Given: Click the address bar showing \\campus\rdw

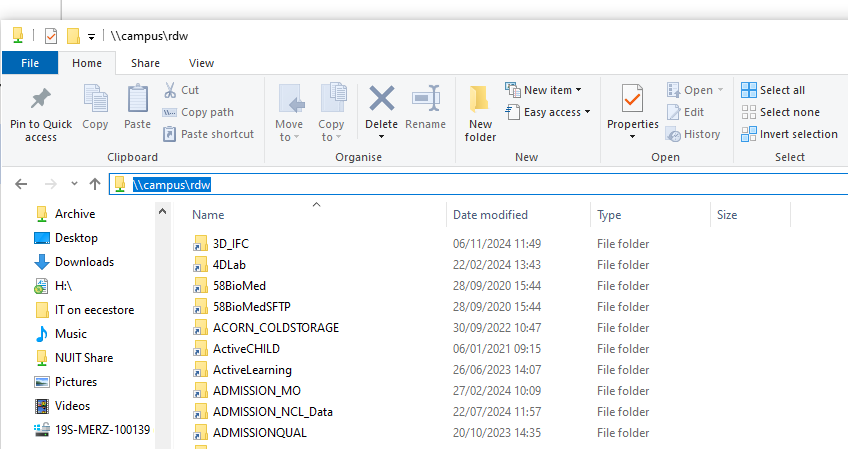Looking at the screenshot, I should click(400, 184).
